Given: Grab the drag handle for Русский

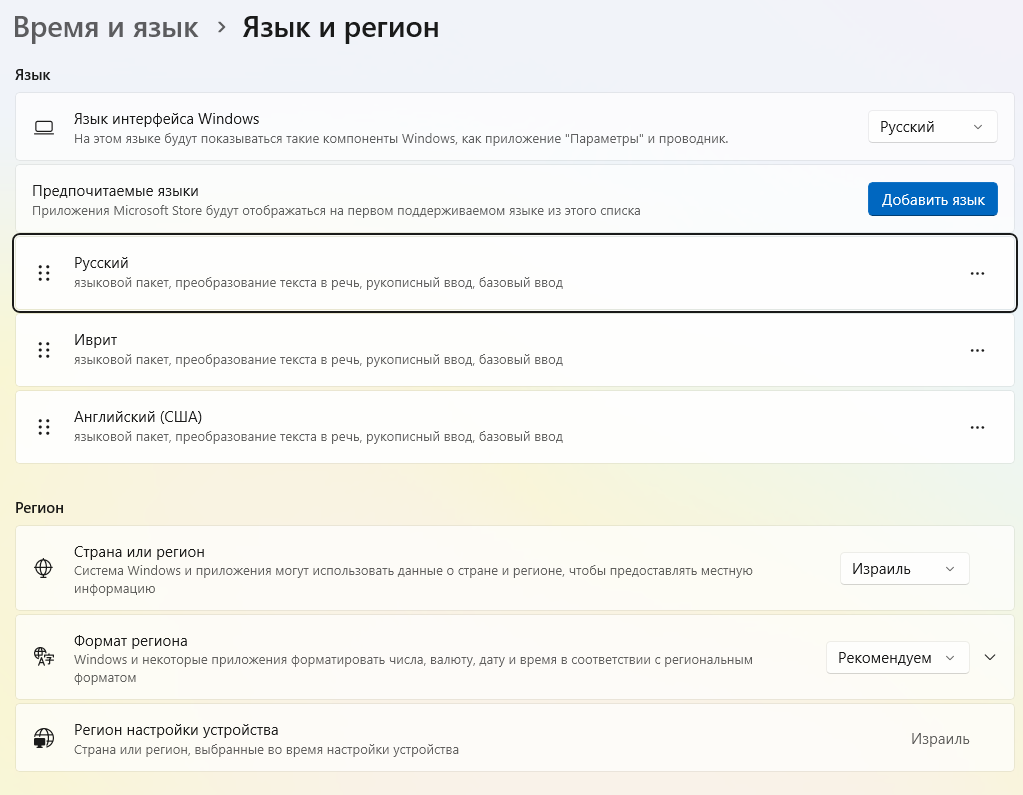Looking at the screenshot, I should click(x=44, y=273).
